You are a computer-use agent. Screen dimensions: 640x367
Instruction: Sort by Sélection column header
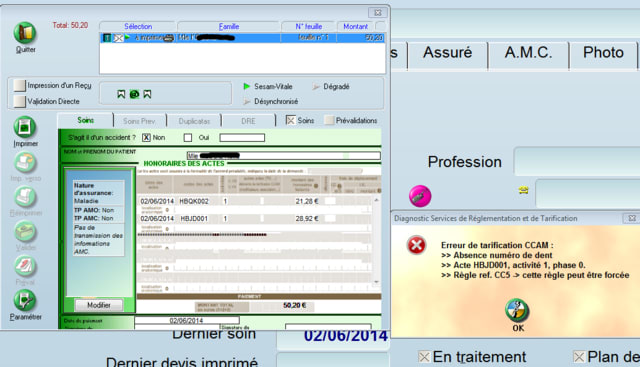click(x=138, y=27)
